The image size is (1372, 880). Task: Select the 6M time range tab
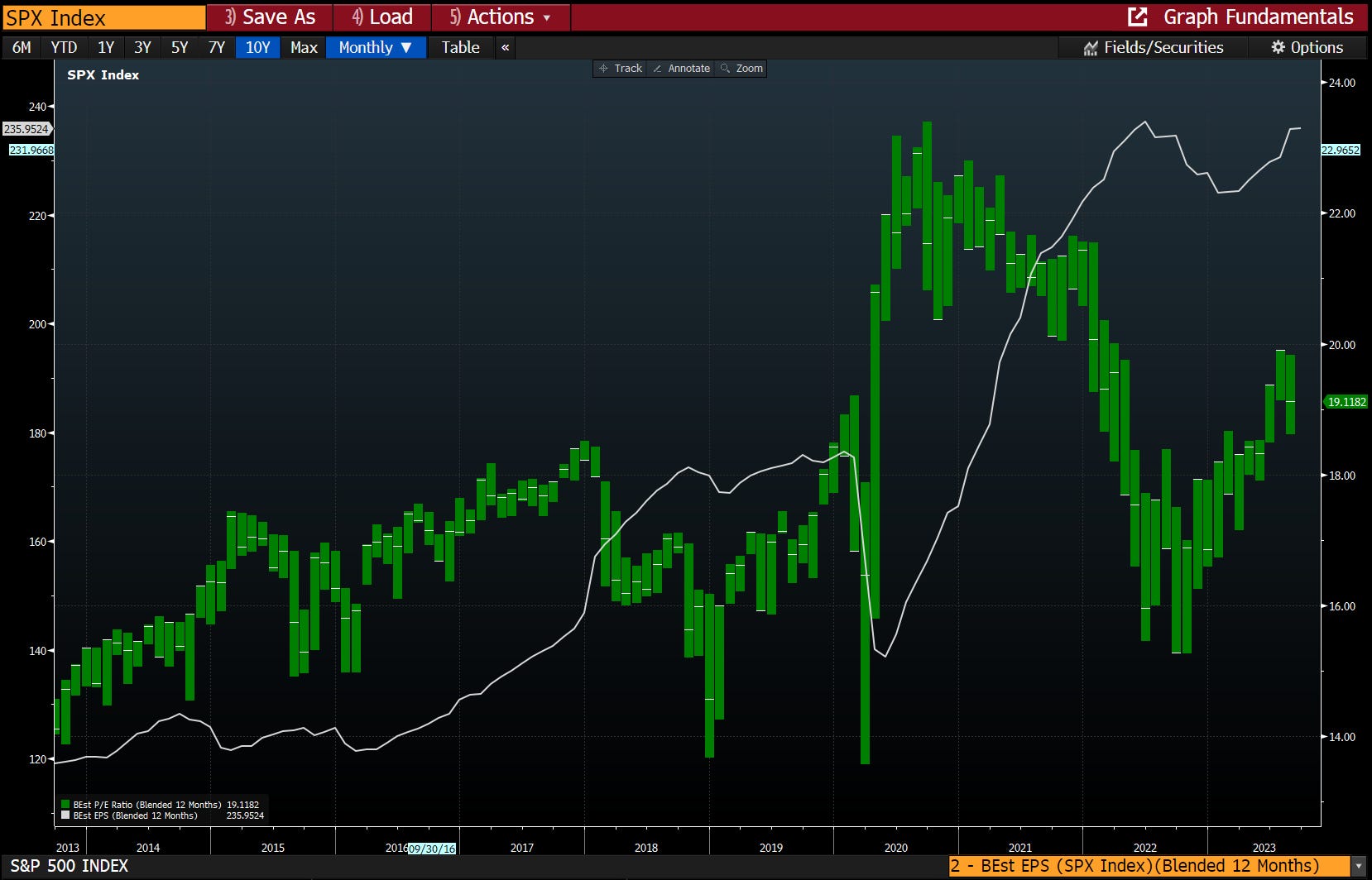pyautogui.click(x=22, y=47)
